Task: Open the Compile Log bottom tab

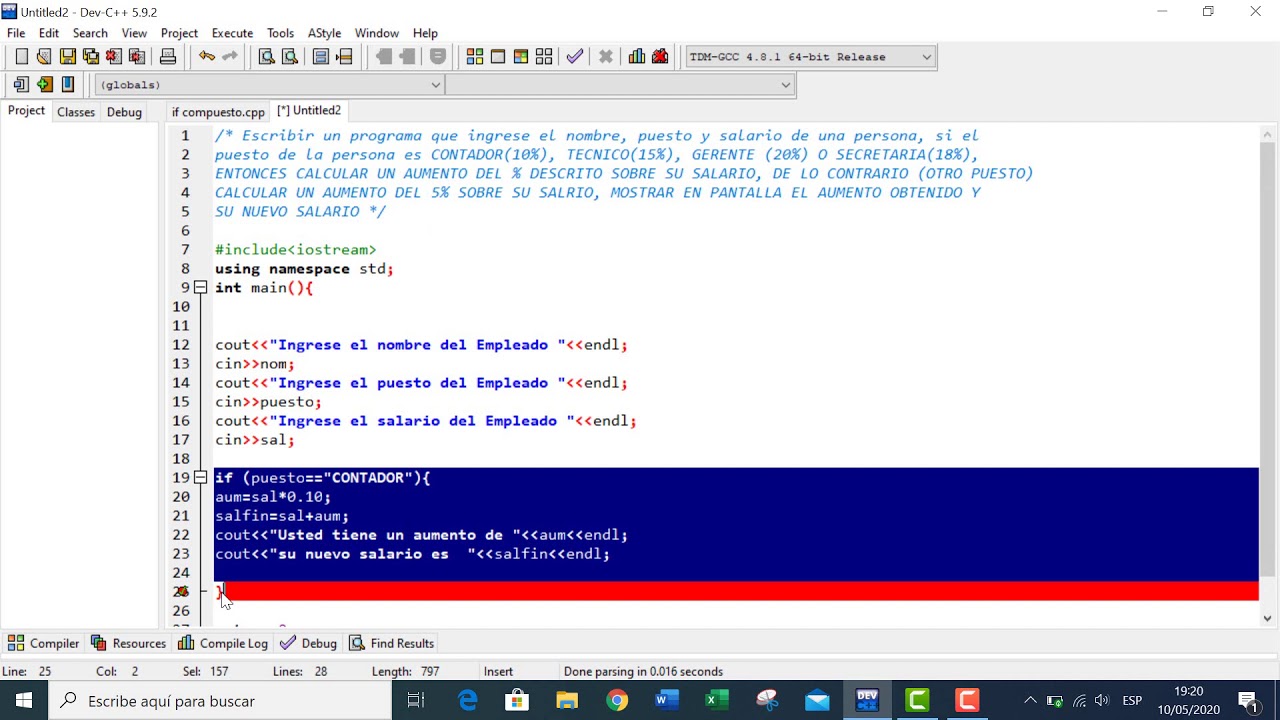Action: click(x=223, y=643)
